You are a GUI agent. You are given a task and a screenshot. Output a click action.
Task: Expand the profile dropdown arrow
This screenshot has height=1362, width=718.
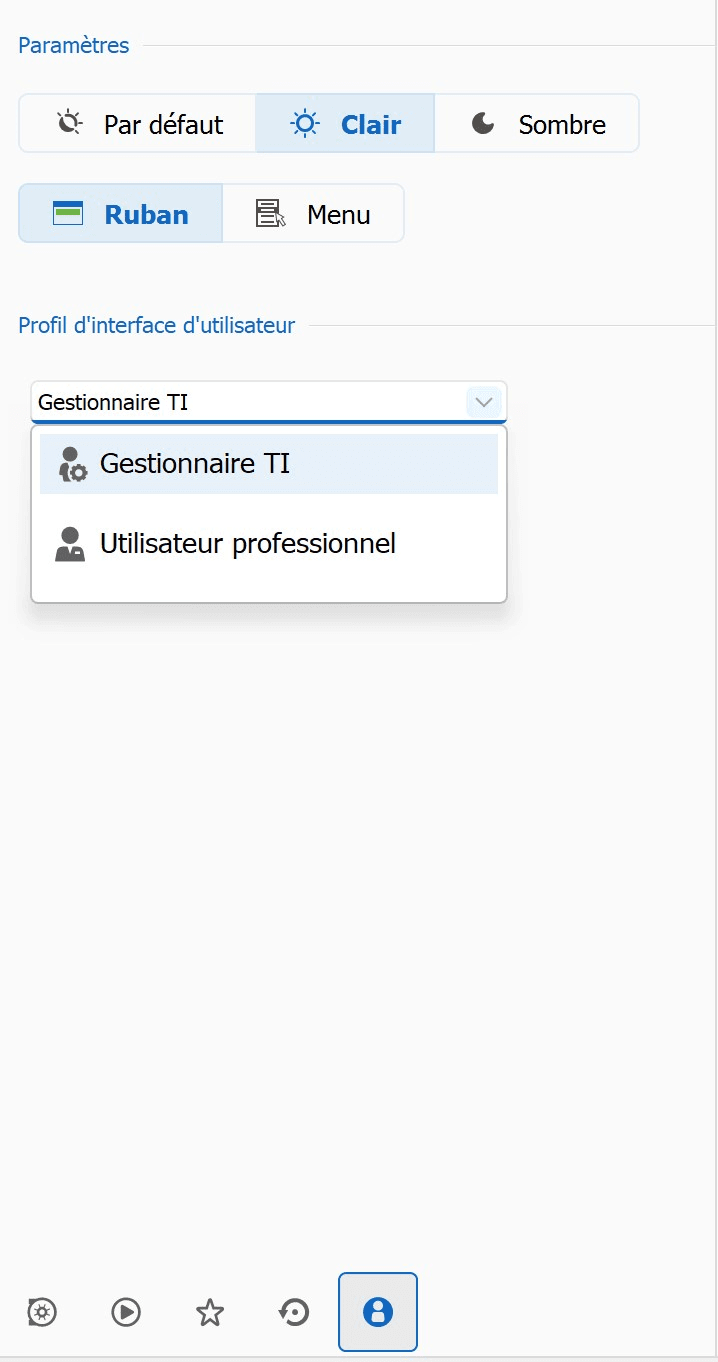click(484, 402)
